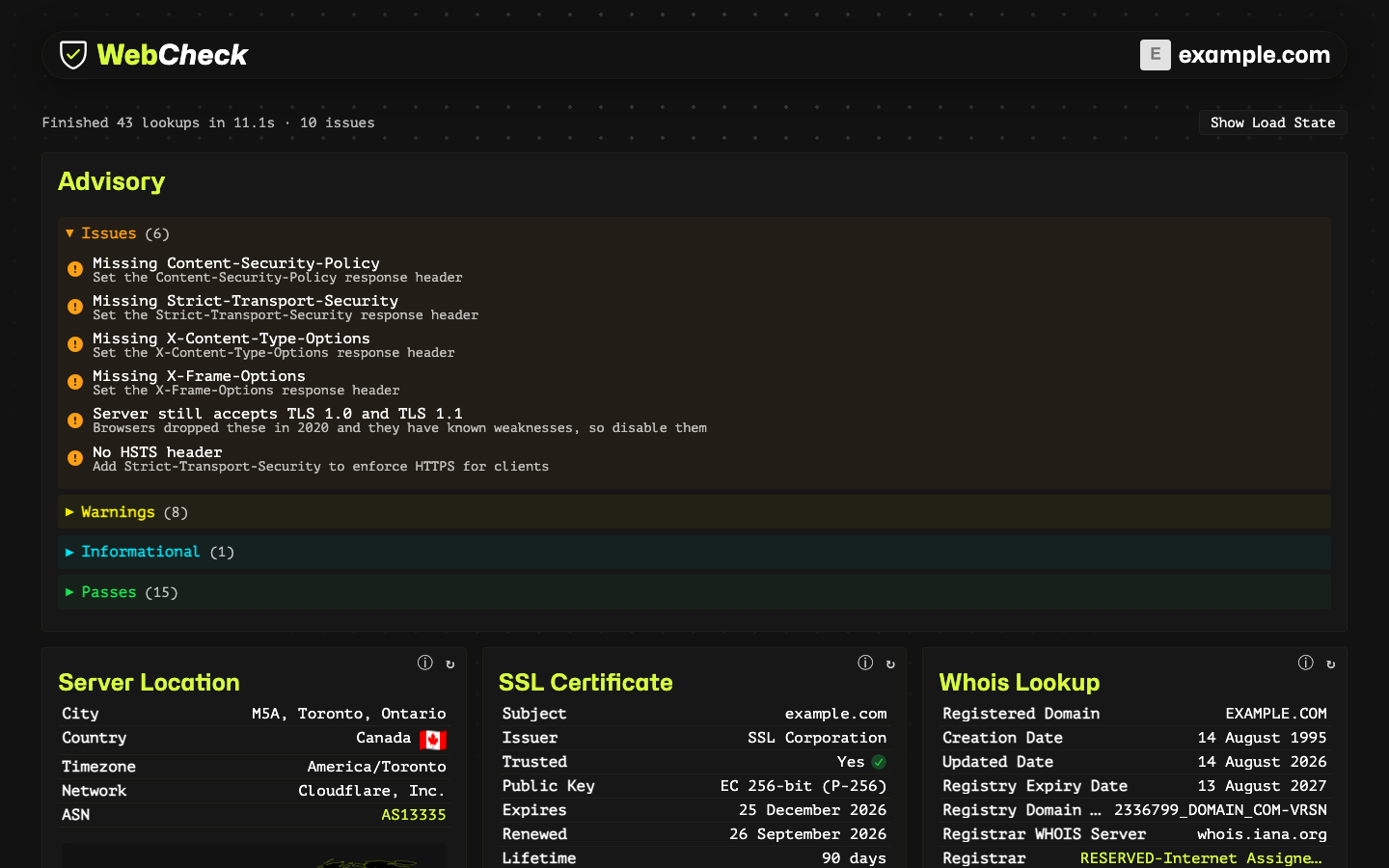Click Missing Strict-Transport-Security issue title
Image resolution: width=1389 pixels, height=868 pixels.
(x=245, y=301)
